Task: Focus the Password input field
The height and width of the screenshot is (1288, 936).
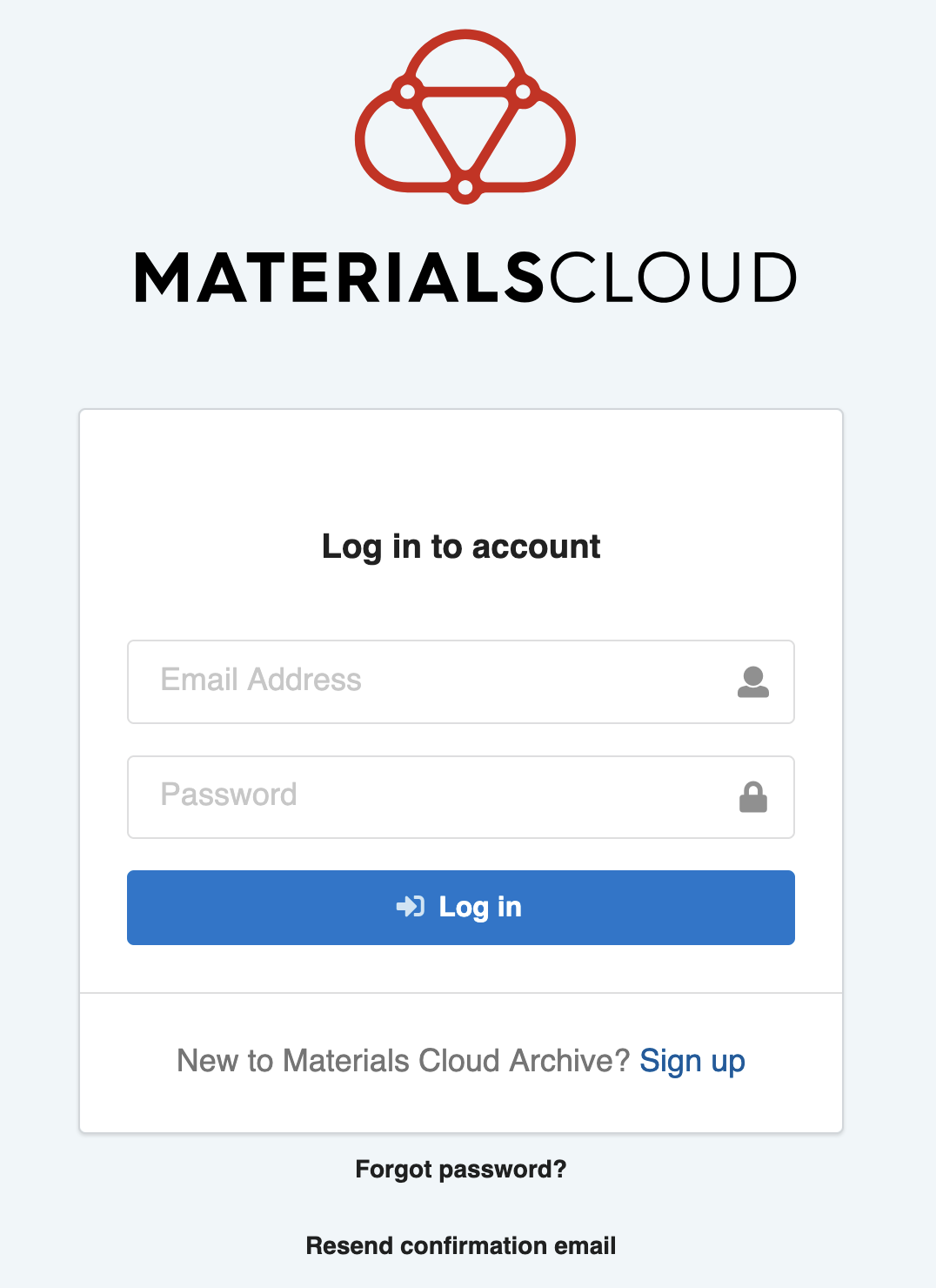Action: [435, 796]
